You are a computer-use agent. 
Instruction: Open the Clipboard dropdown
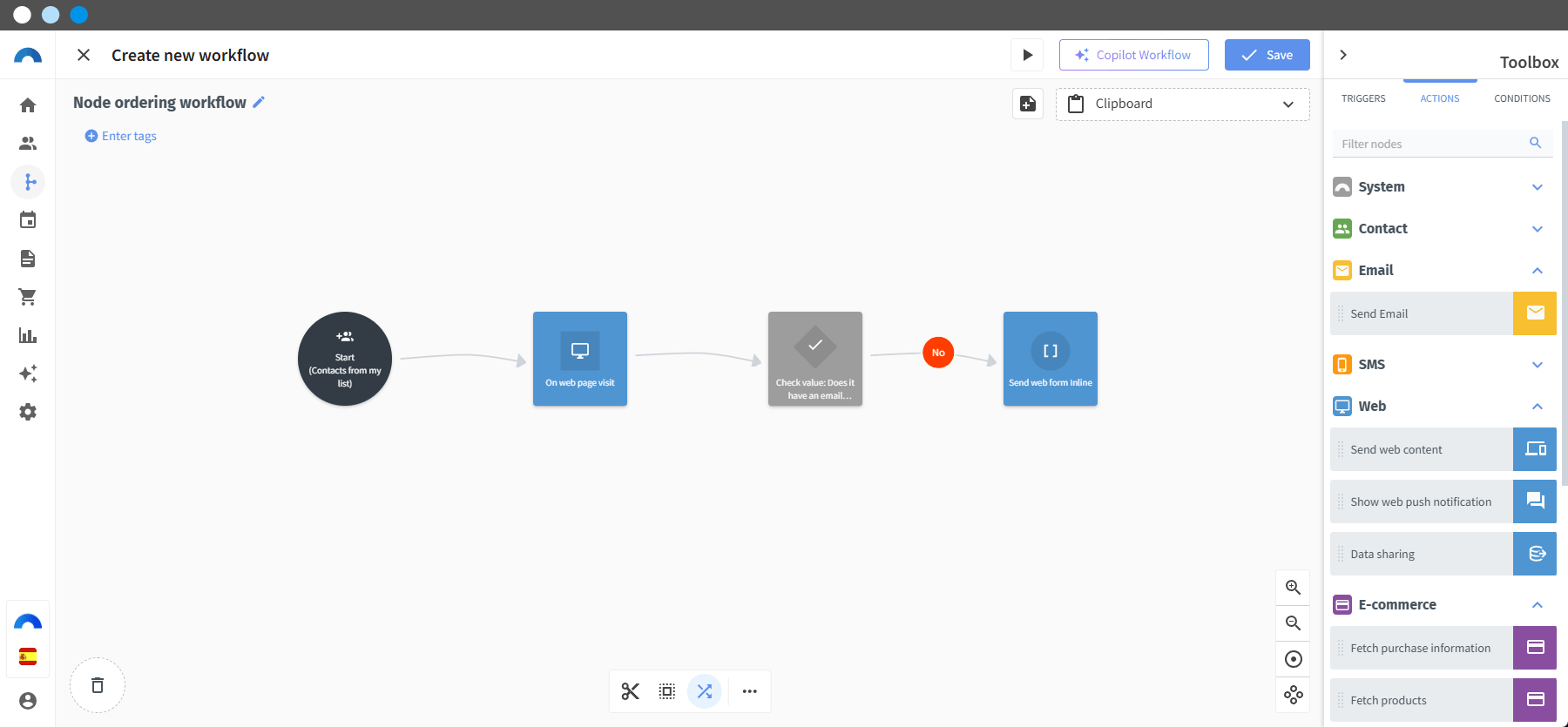point(1183,104)
